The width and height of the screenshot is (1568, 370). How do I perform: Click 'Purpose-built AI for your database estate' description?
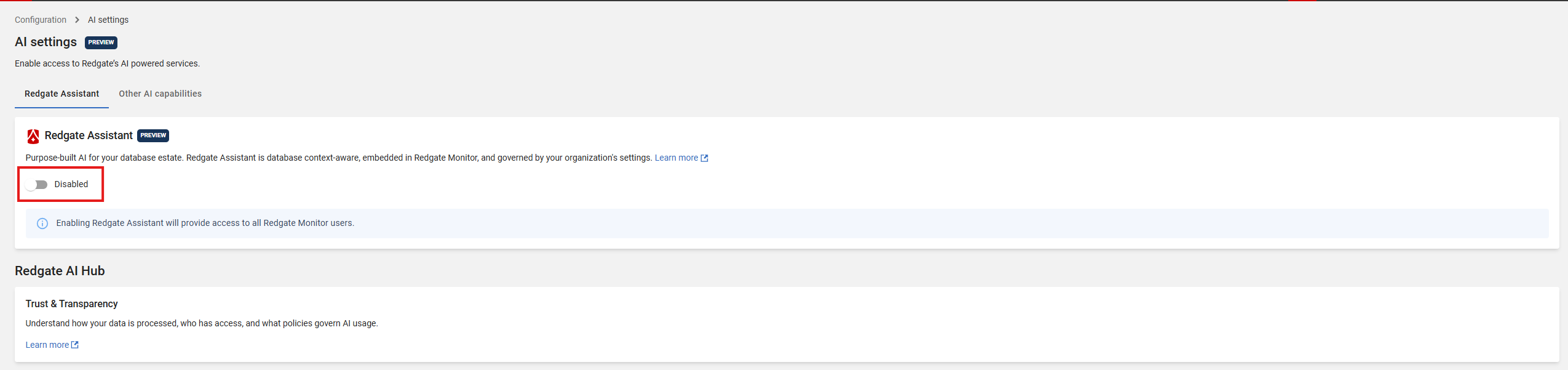pos(339,158)
